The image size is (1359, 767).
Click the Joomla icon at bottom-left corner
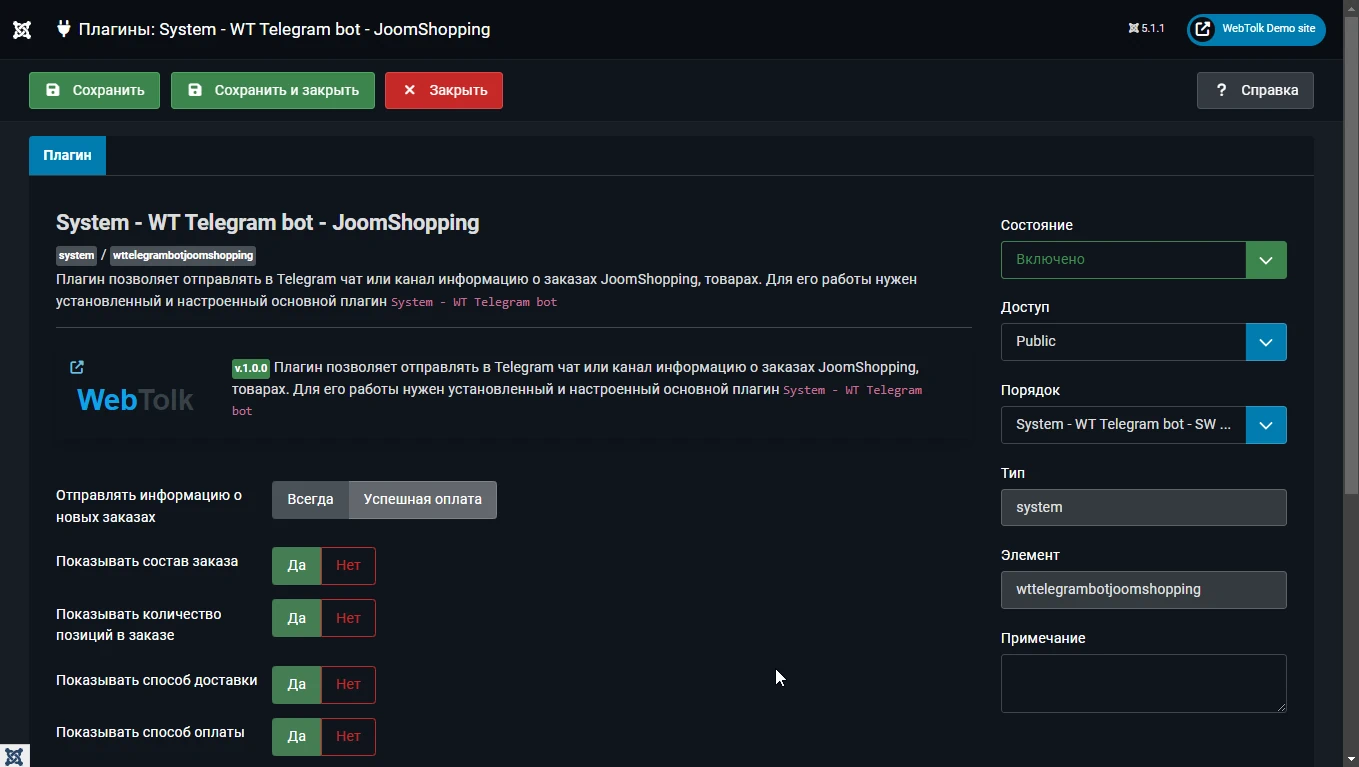pyautogui.click(x=14, y=755)
